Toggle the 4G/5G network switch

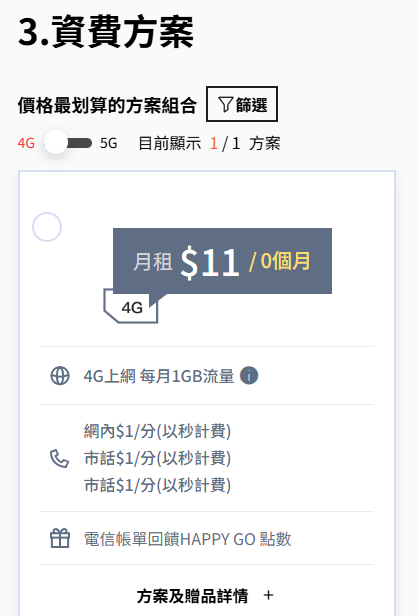point(68,143)
